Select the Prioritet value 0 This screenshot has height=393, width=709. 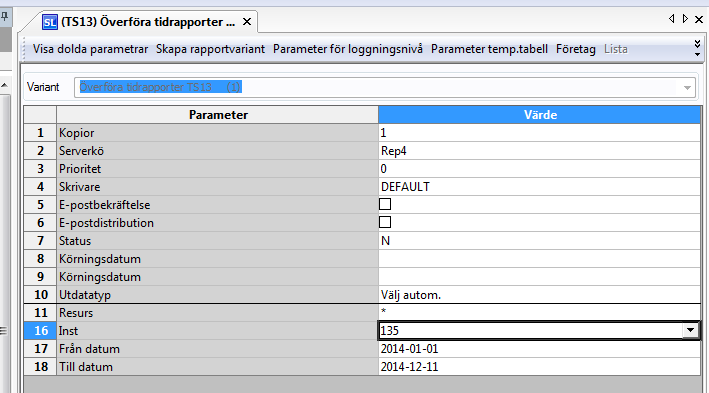click(539, 169)
